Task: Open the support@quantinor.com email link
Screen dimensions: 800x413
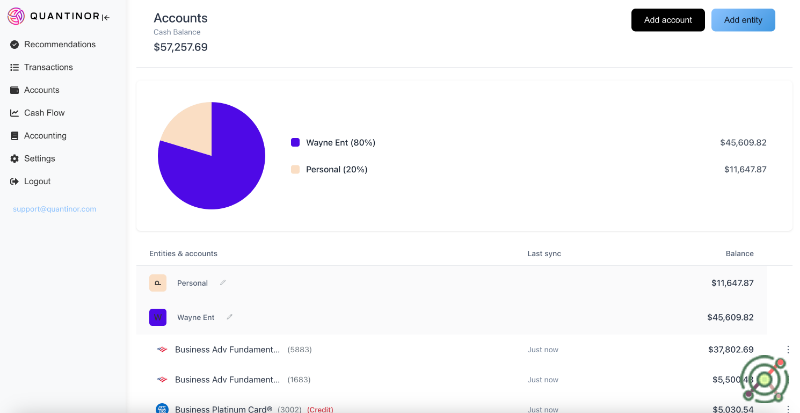Action: 54,209
